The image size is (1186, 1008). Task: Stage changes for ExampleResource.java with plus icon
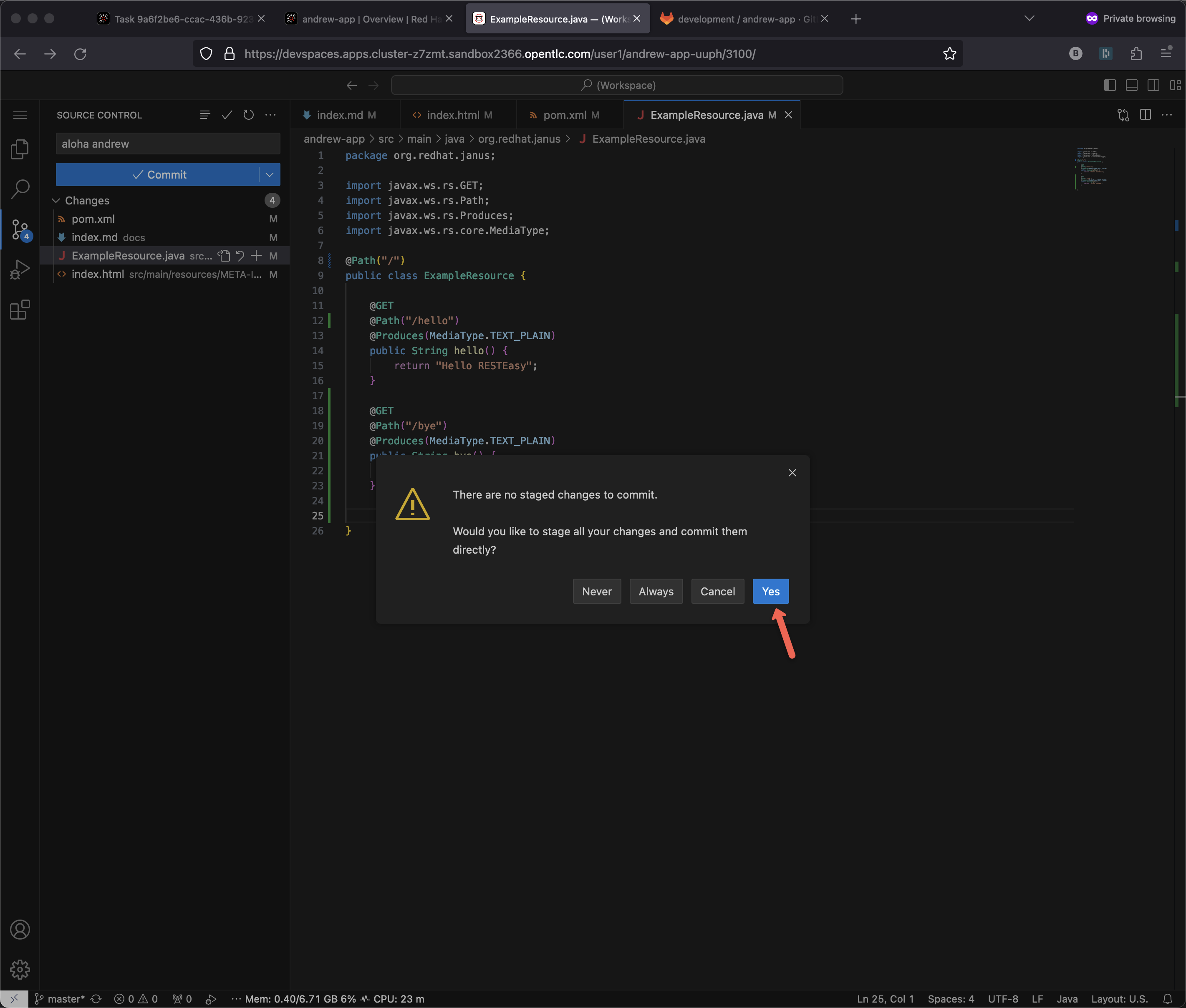pyautogui.click(x=257, y=255)
